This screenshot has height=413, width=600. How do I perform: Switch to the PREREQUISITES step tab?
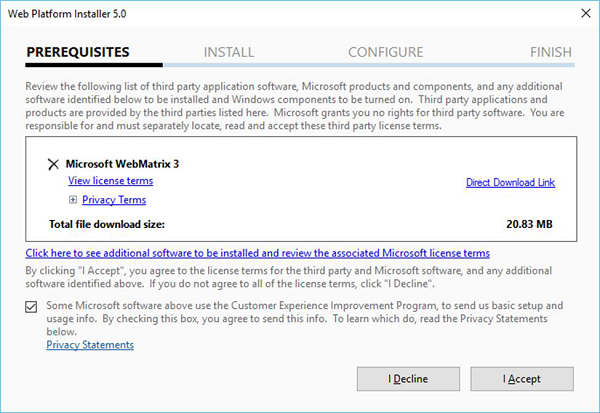point(78,52)
